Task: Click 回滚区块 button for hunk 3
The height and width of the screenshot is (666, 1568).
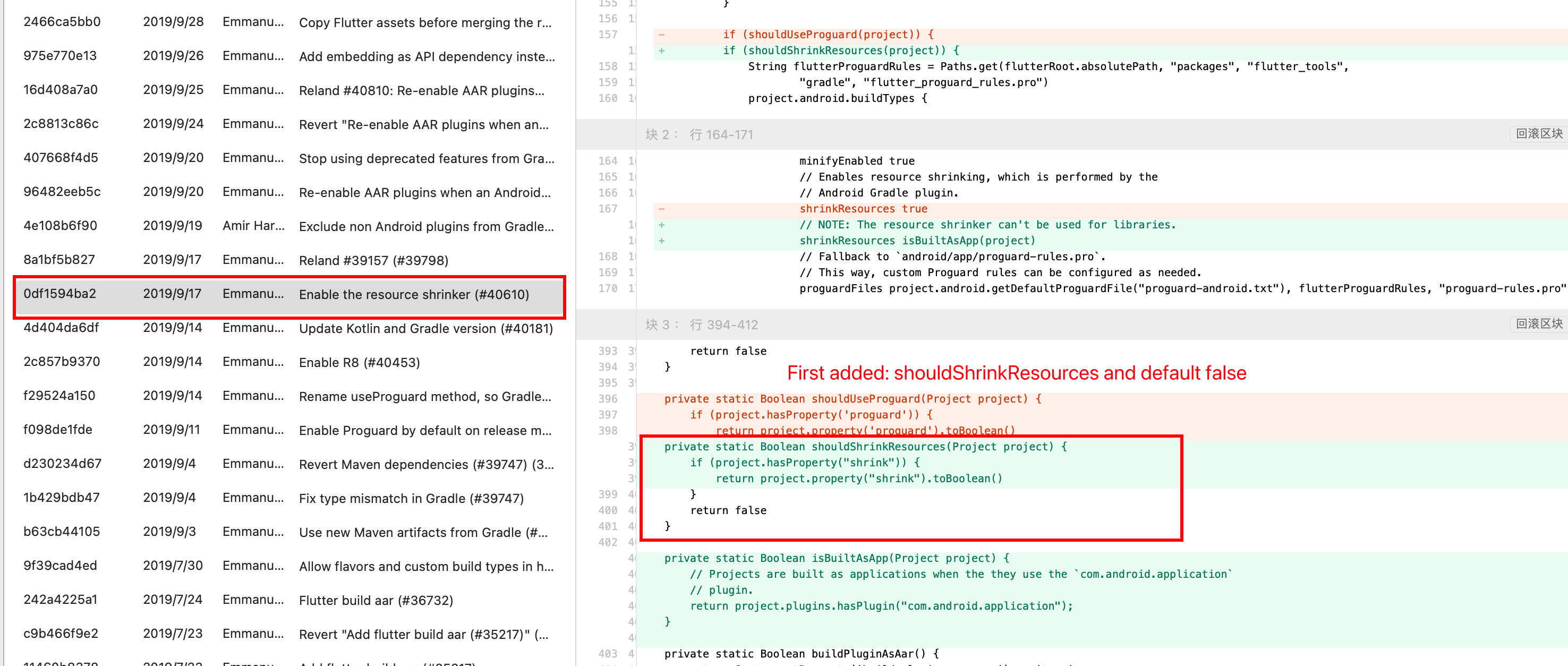Action: click(1539, 325)
